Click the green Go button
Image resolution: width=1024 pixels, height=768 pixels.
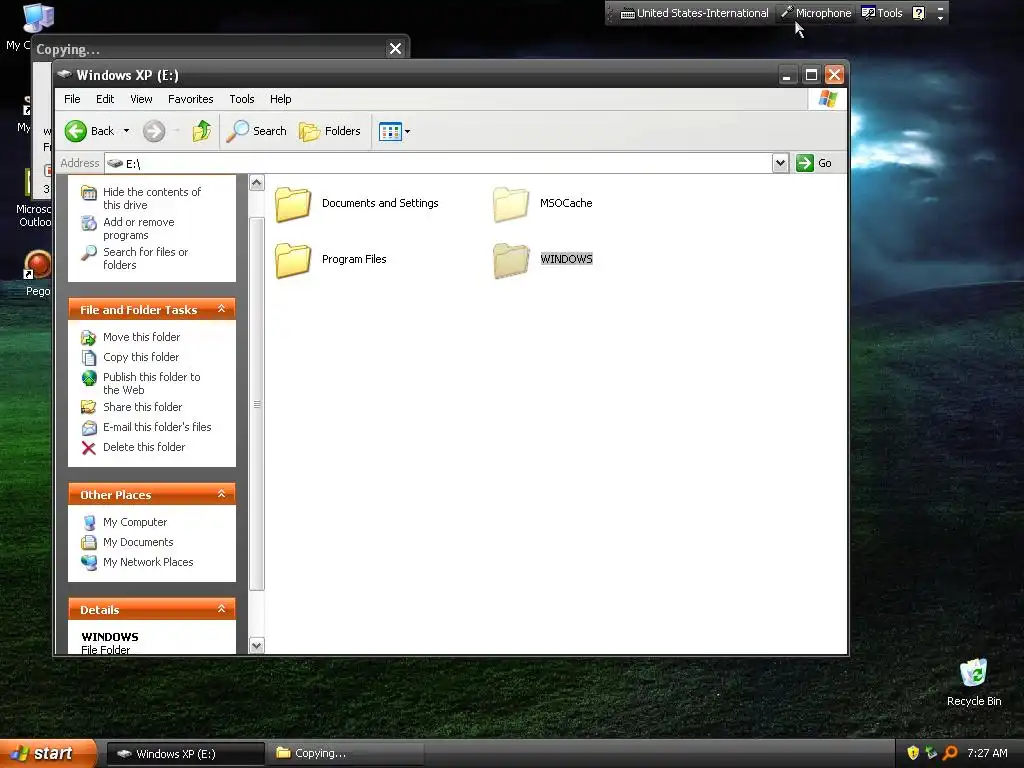pos(814,163)
